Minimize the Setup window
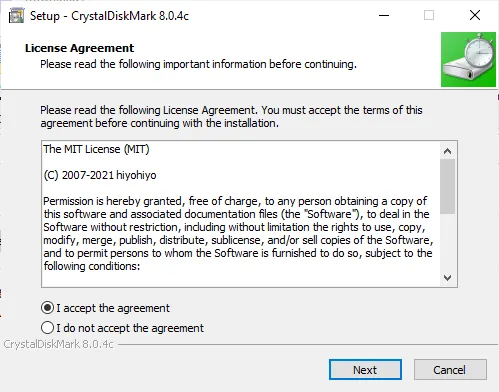The height and width of the screenshot is (392, 499). click(x=384, y=15)
